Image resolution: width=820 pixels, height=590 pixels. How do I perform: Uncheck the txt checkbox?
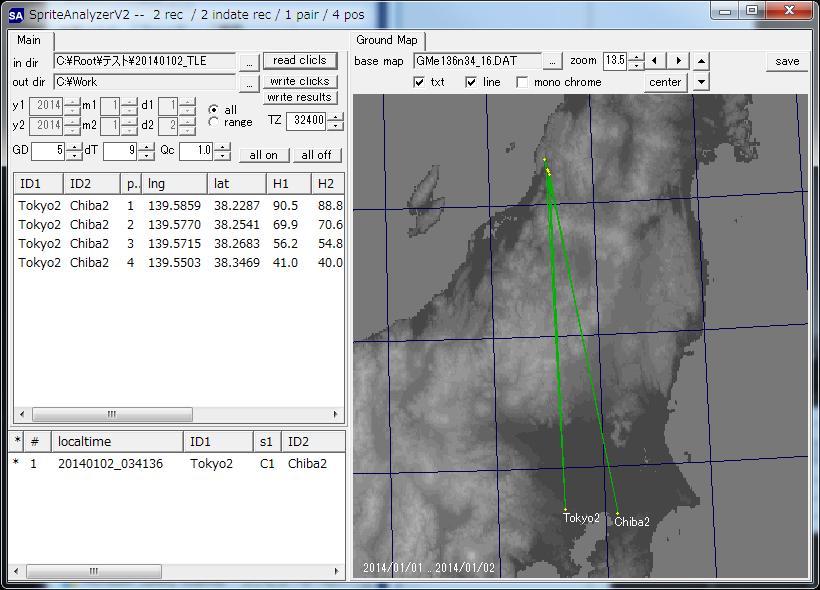419,82
